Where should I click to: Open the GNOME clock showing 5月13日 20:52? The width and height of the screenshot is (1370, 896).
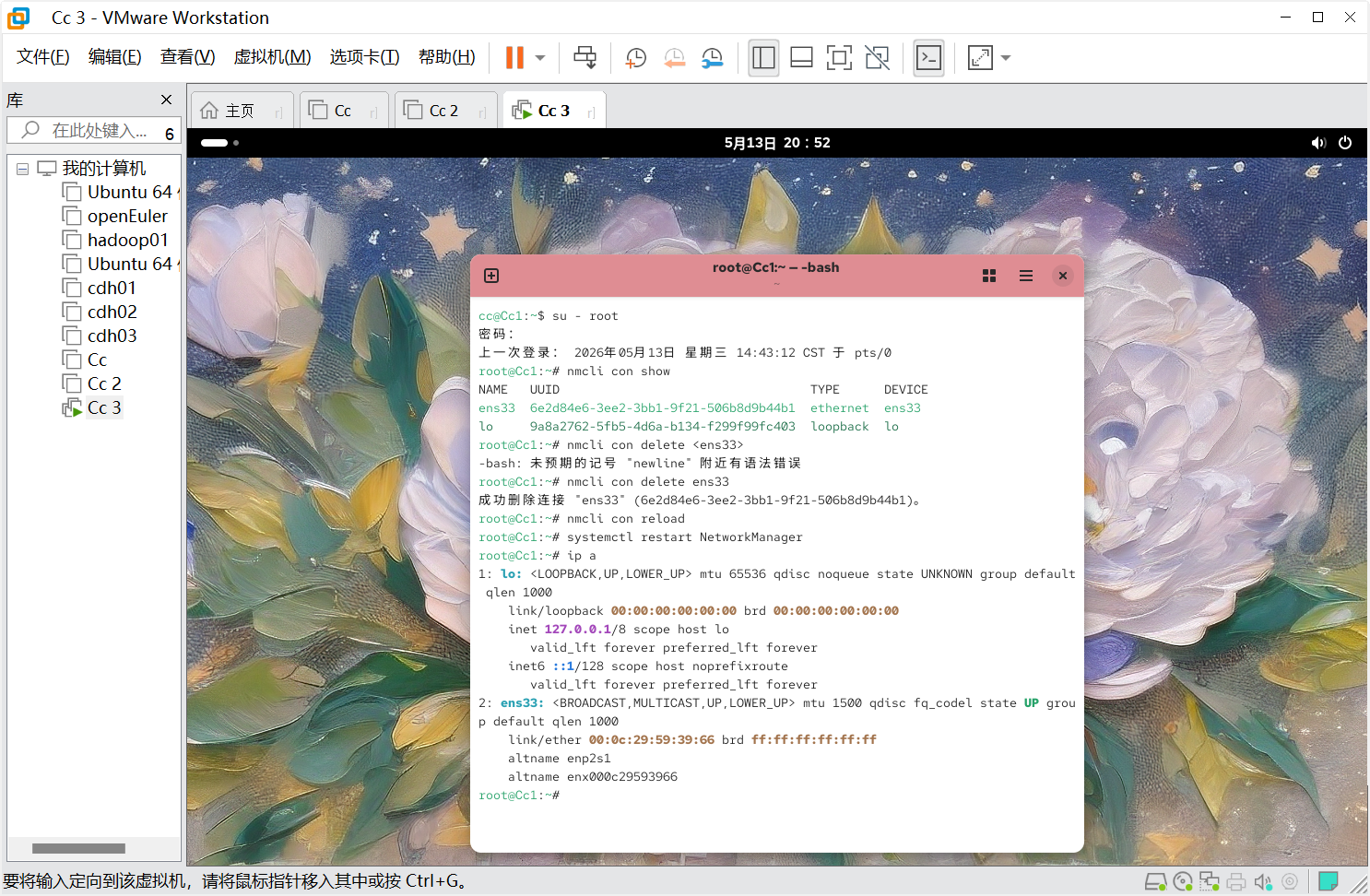click(x=777, y=143)
